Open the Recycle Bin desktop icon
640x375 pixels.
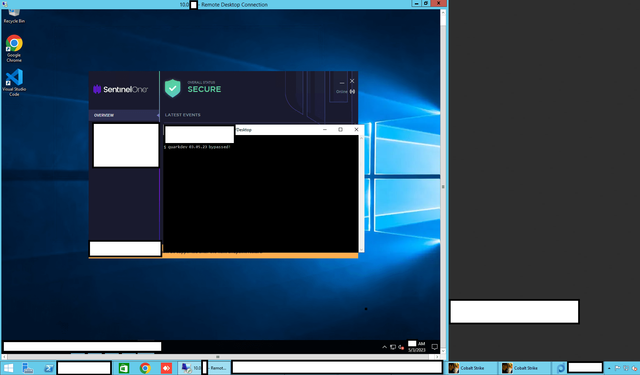pos(14,16)
